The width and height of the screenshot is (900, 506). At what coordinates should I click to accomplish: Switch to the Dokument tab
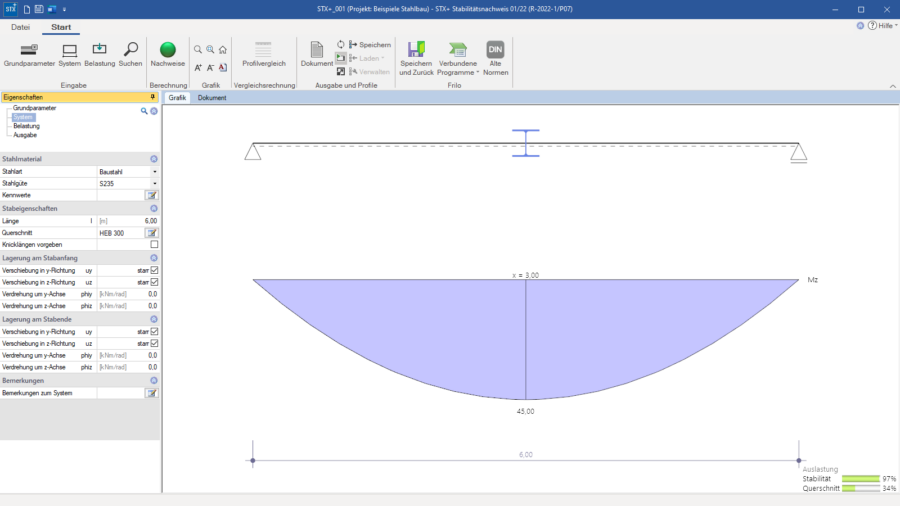(x=212, y=98)
